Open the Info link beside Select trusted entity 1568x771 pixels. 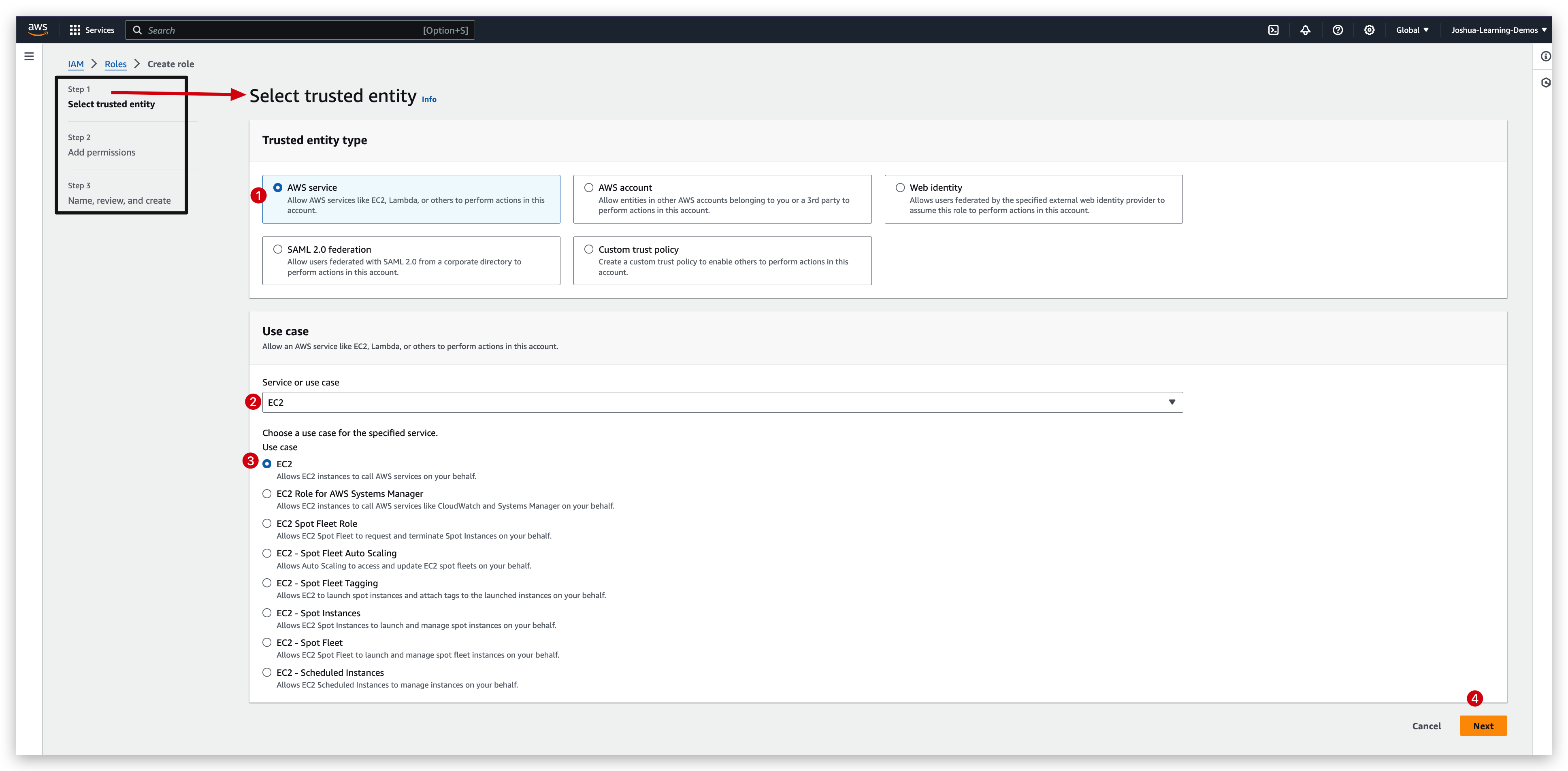point(428,99)
